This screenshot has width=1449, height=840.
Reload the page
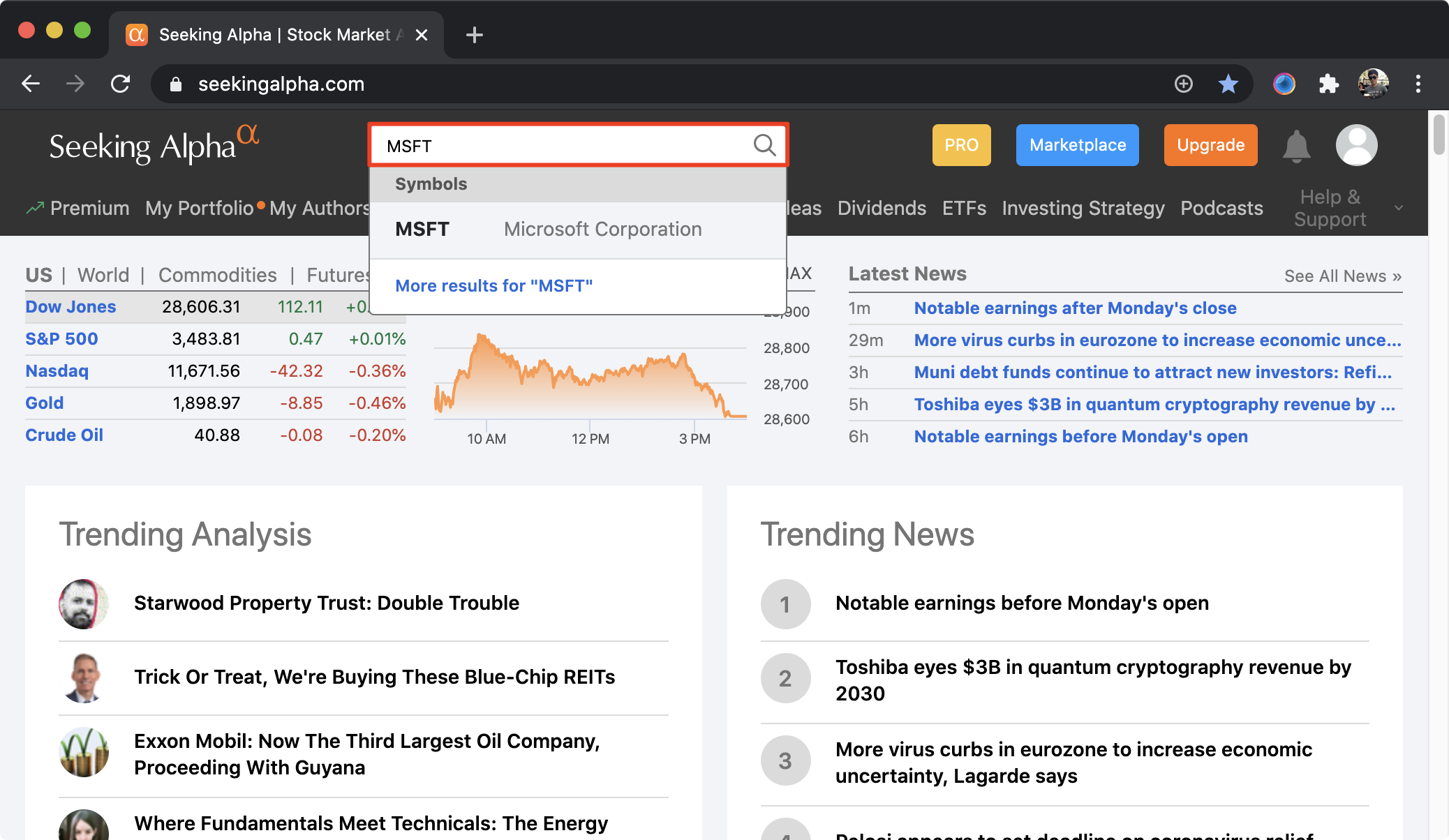(121, 84)
